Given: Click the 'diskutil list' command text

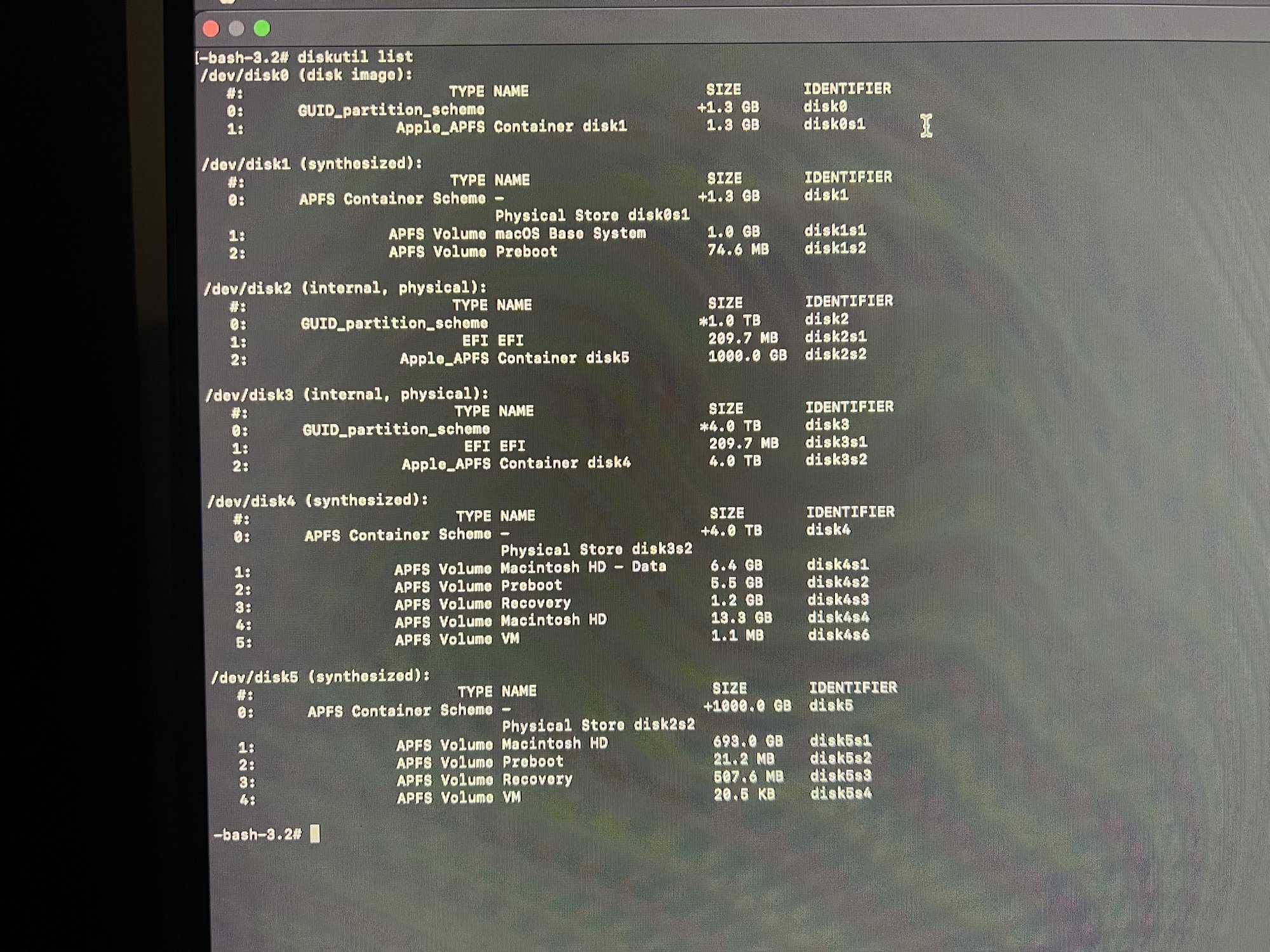Looking at the screenshot, I should pos(355,56).
